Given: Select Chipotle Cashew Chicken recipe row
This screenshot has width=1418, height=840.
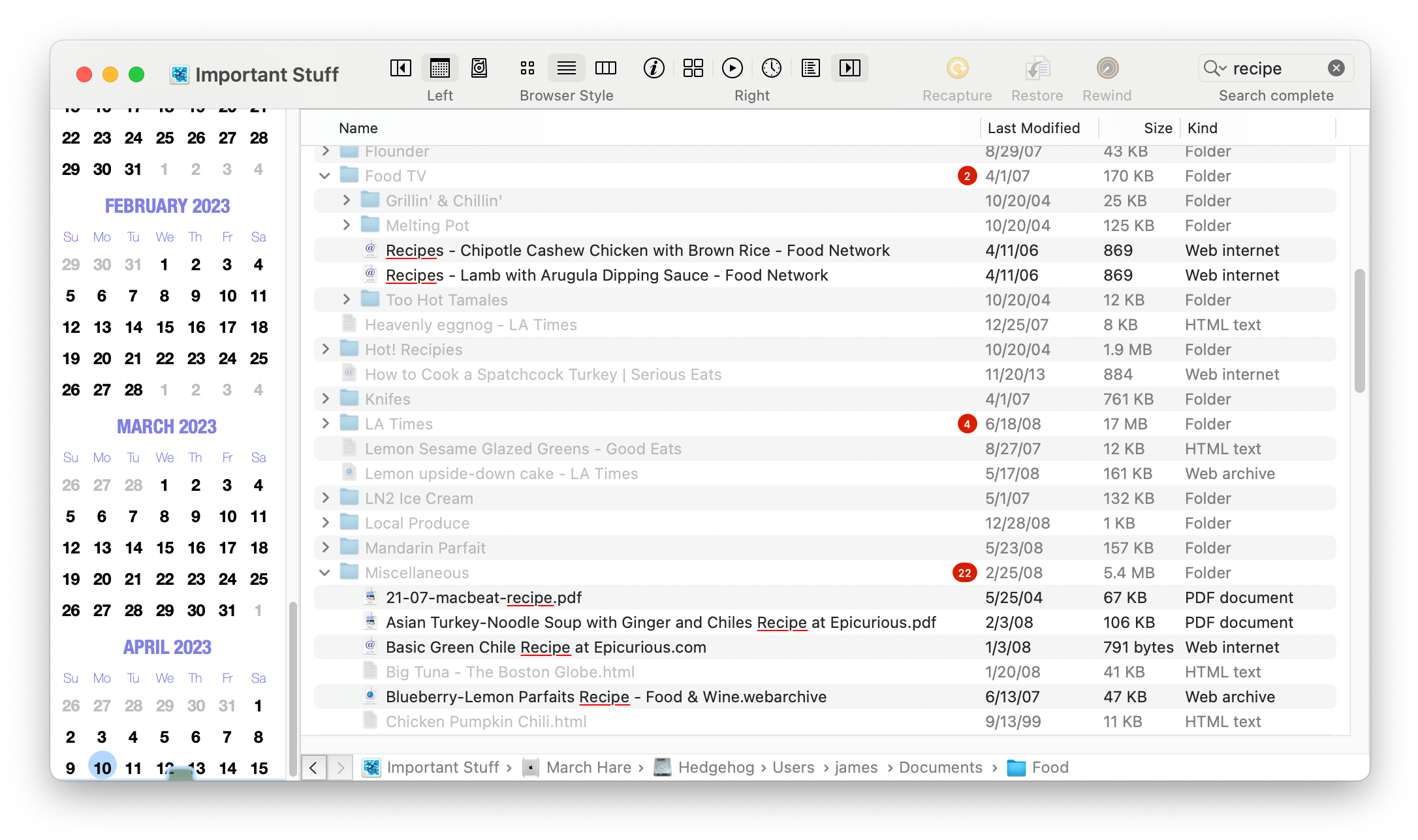Looking at the screenshot, I should point(825,250).
